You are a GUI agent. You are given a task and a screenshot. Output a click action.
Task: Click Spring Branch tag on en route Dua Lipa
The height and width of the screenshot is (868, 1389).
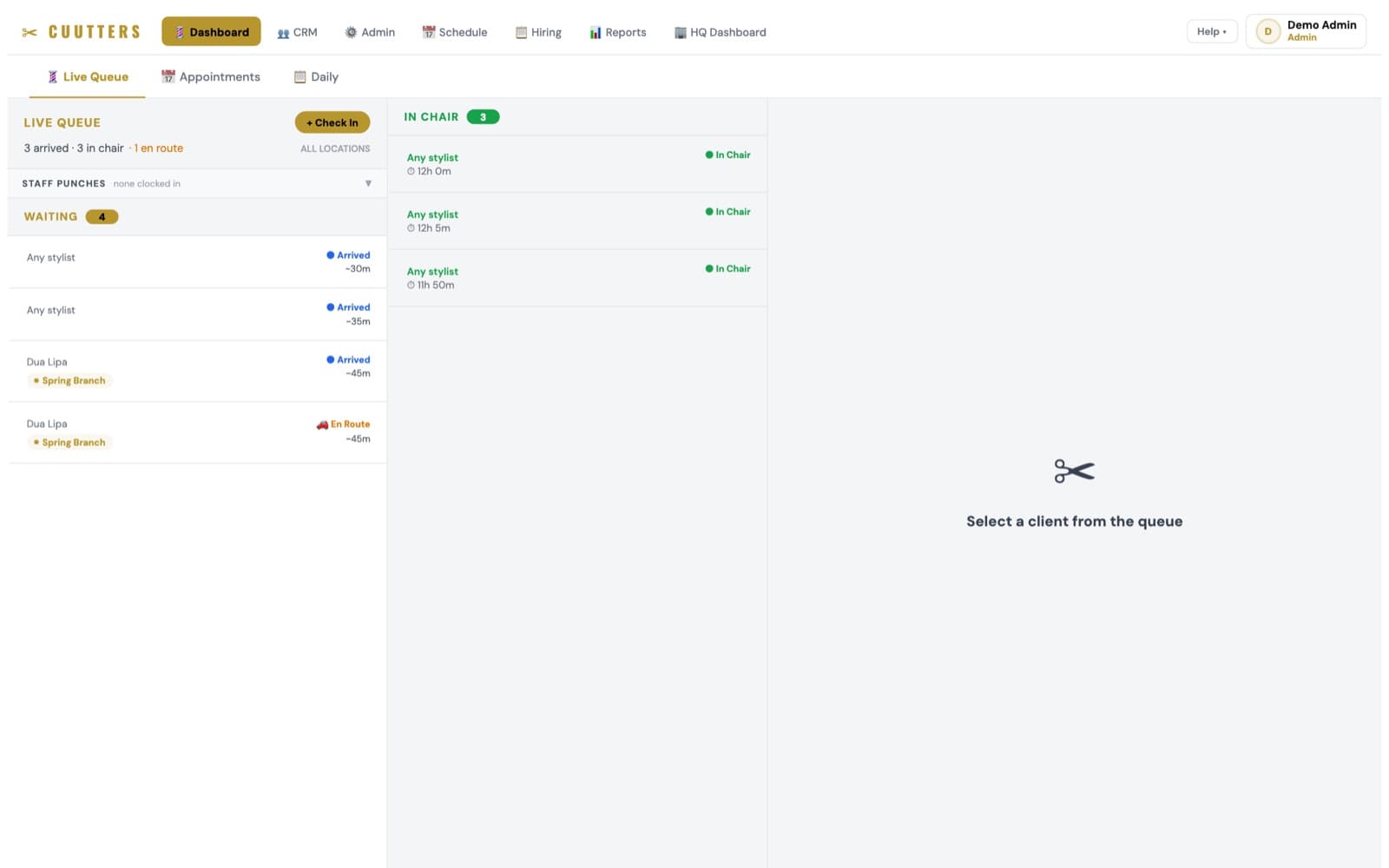[69, 442]
